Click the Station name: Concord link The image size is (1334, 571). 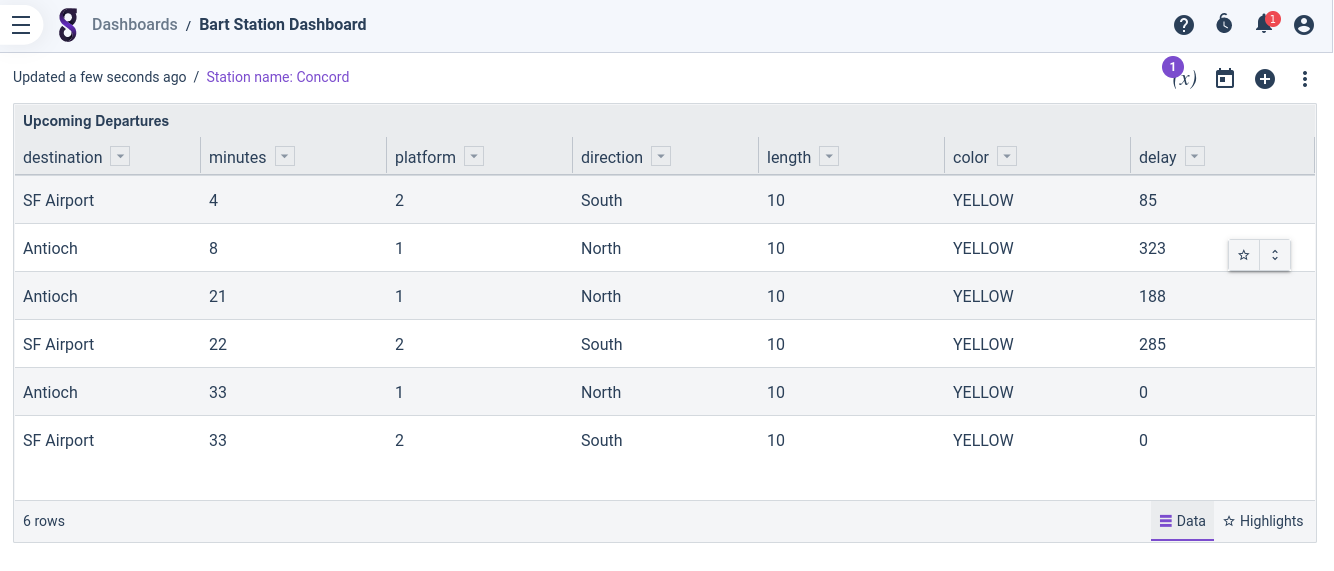(277, 77)
